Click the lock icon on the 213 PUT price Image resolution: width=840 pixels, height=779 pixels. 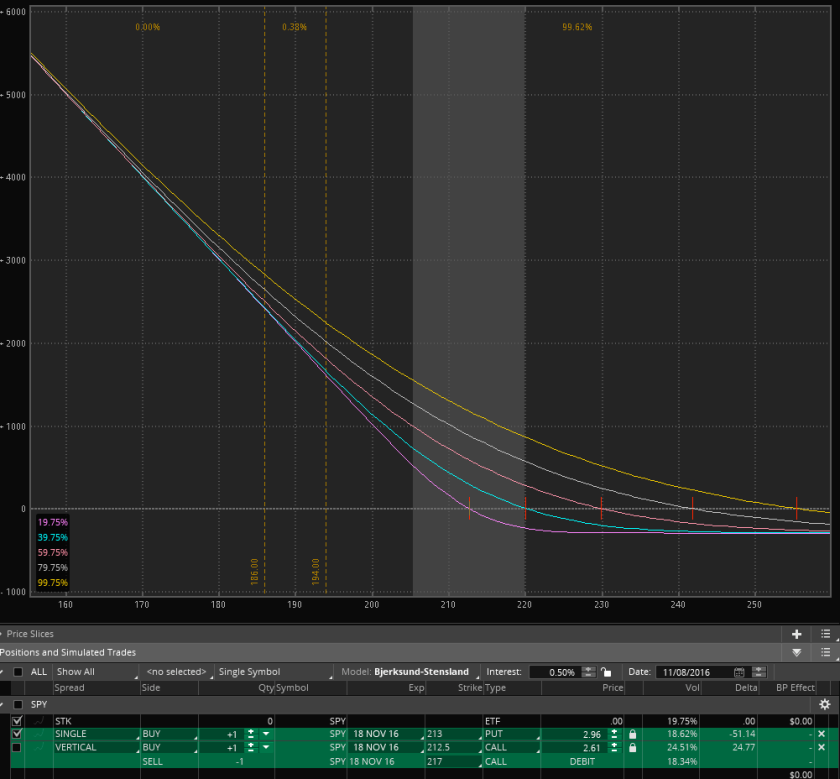pyautogui.click(x=632, y=734)
